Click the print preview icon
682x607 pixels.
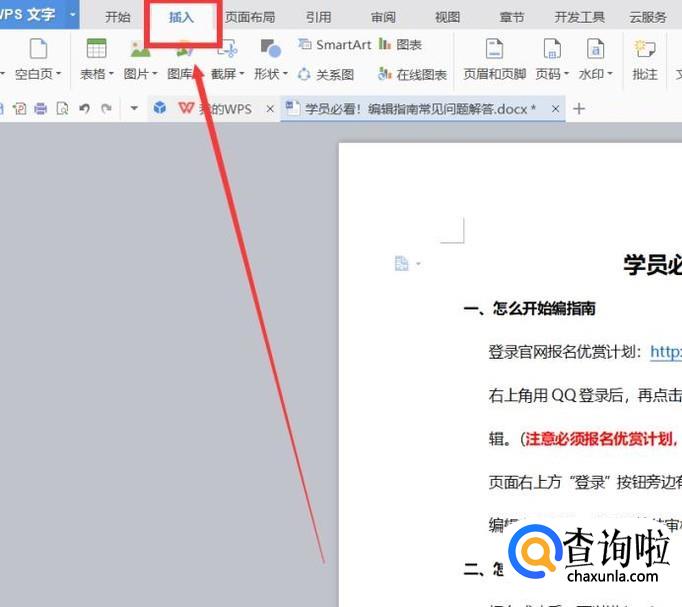pyautogui.click(x=63, y=108)
